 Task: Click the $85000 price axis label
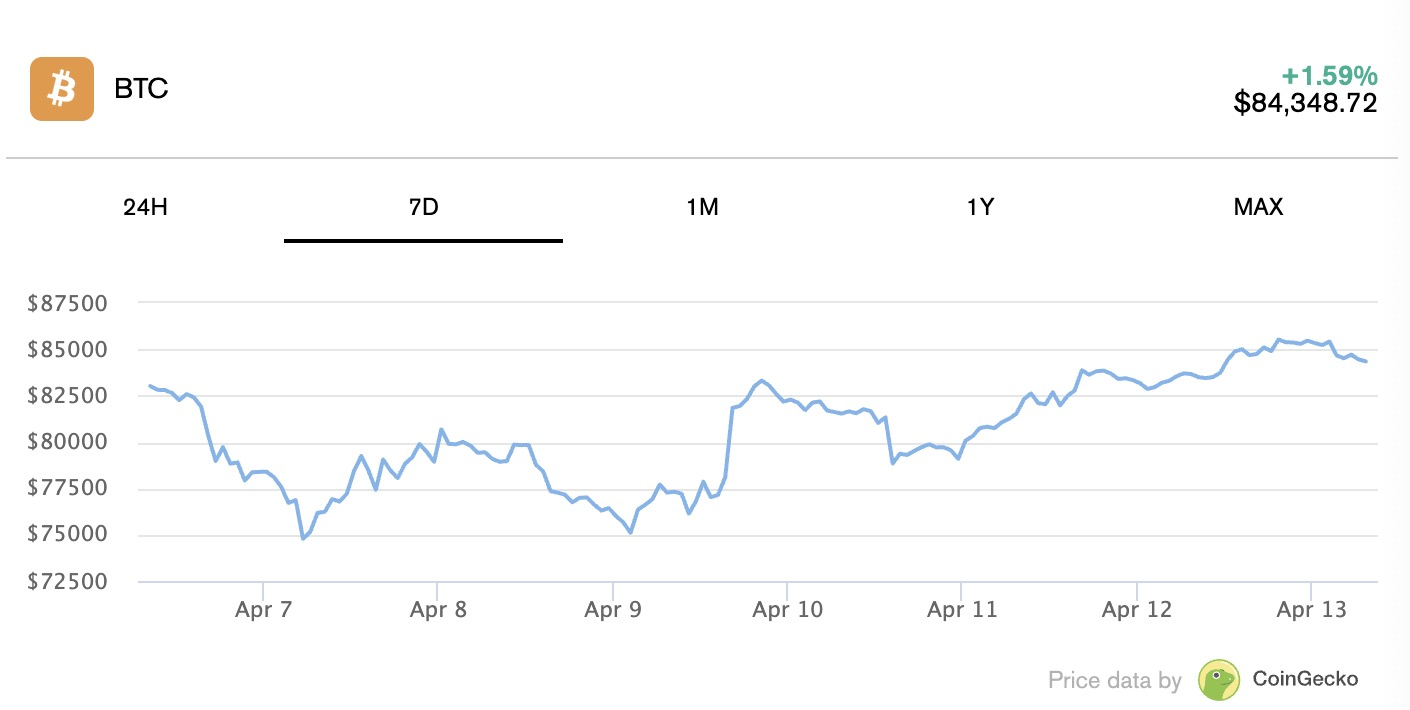click(68, 350)
